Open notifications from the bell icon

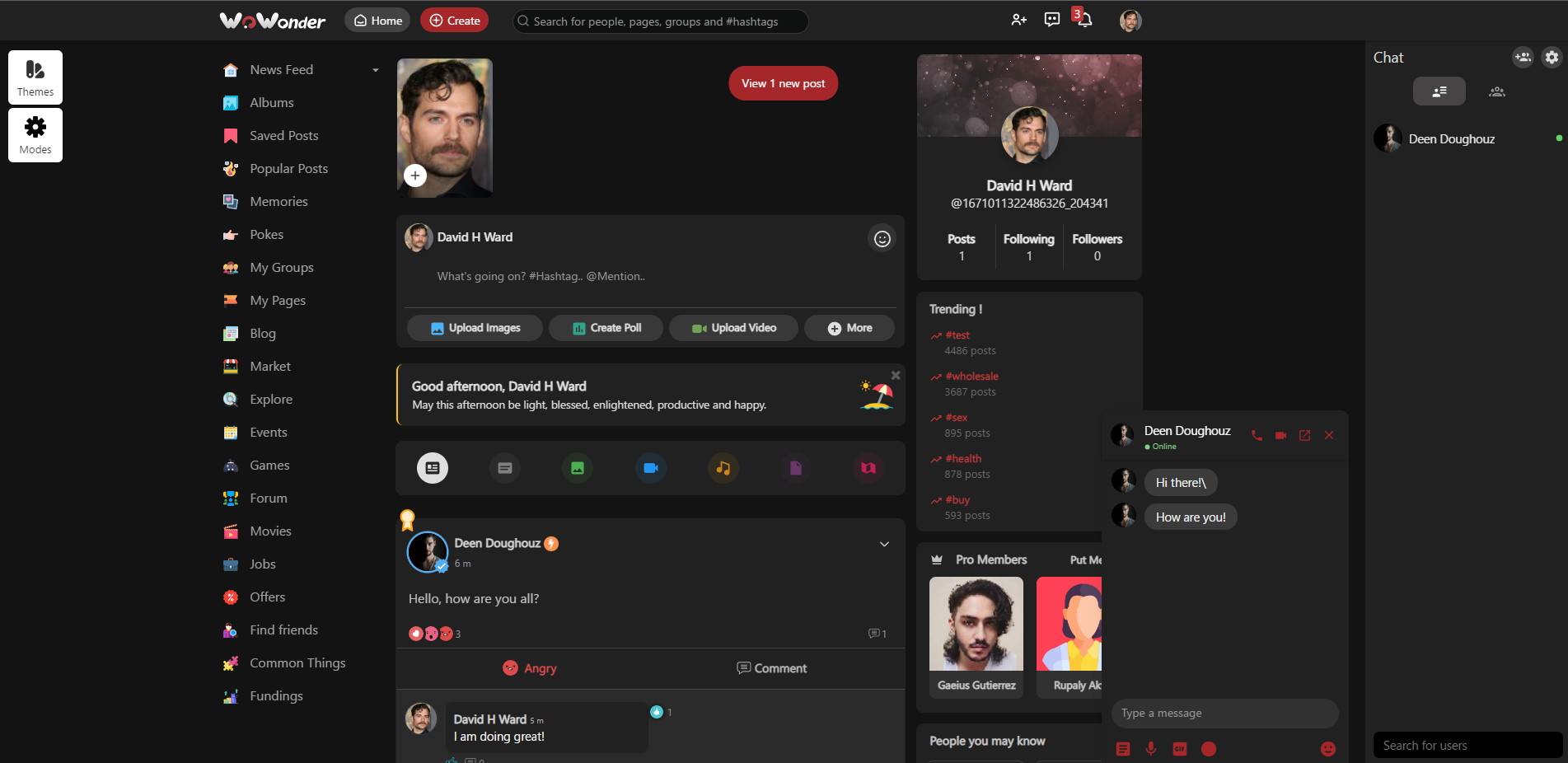point(1084,19)
